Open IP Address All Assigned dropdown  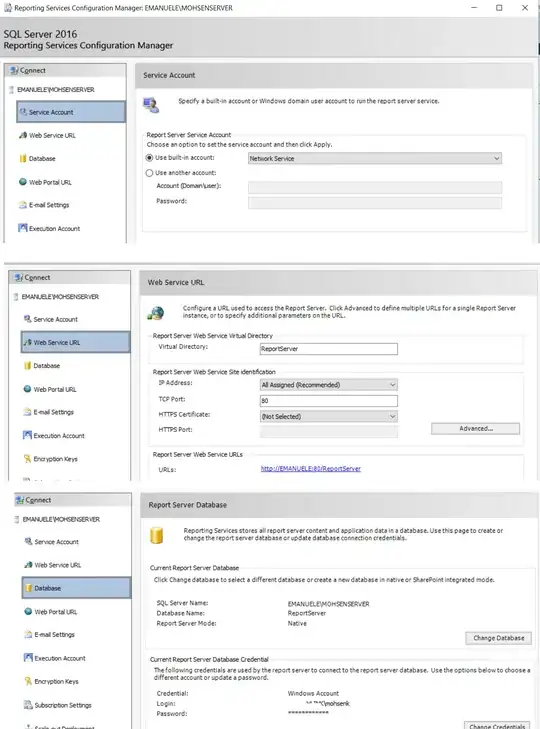click(329, 385)
